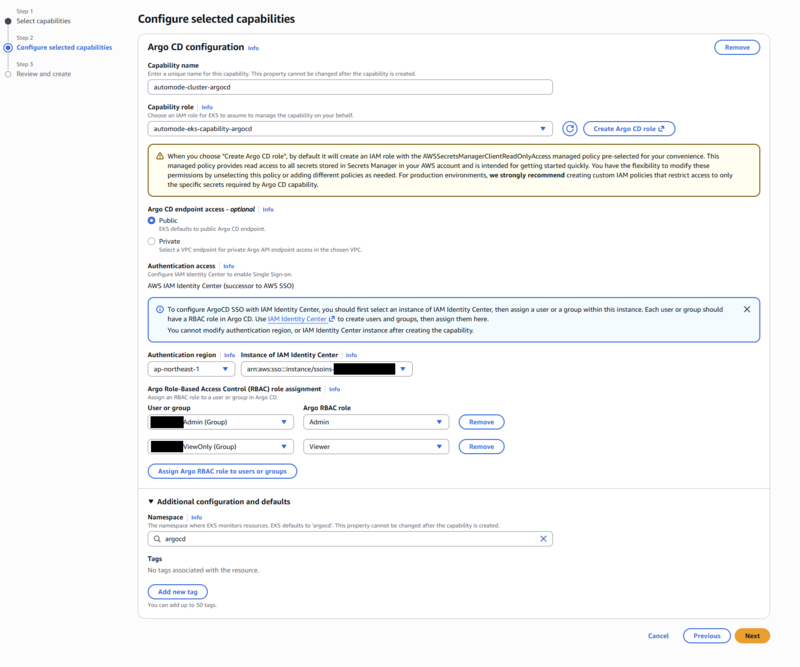Collapse Additional configuration and defaults section
The image size is (800, 667).
coord(219,502)
